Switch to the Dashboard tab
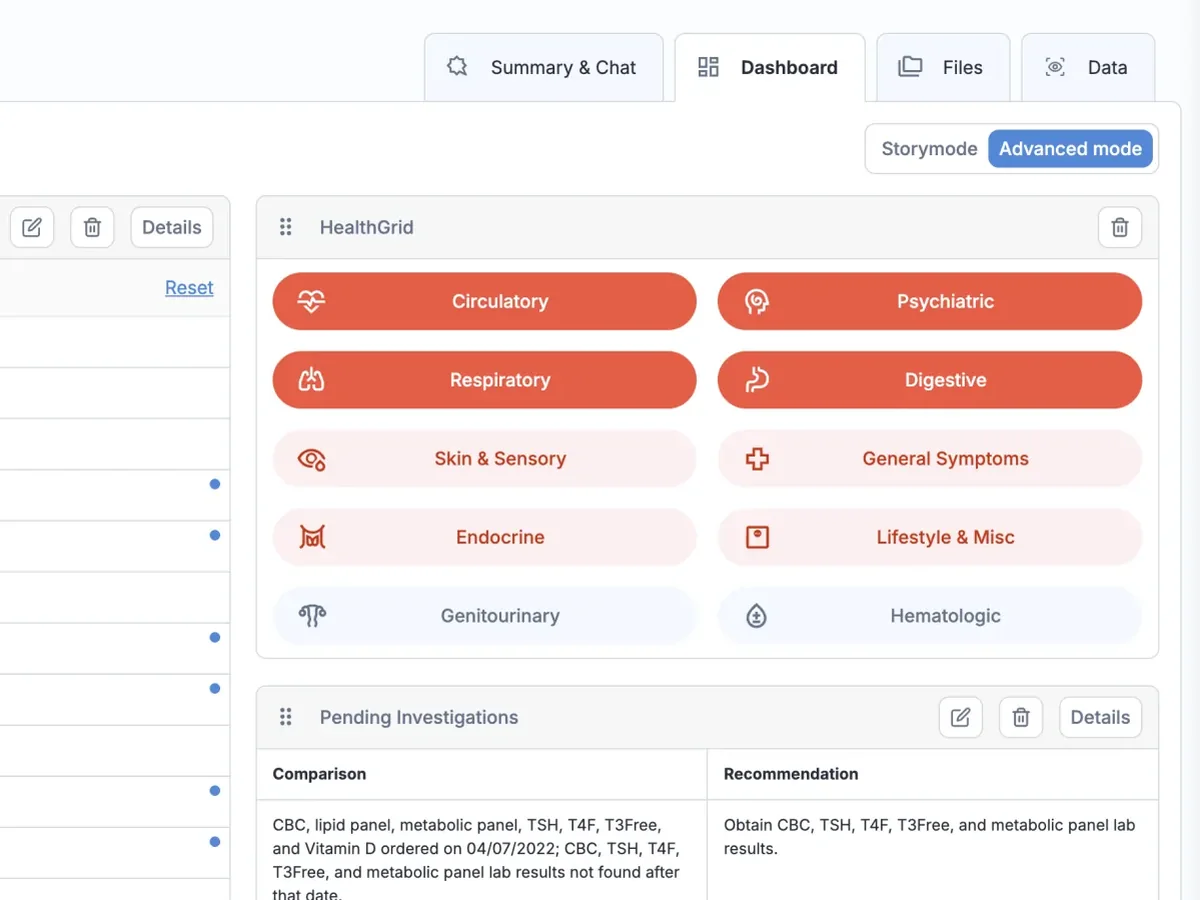1200x900 pixels. point(769,67)
